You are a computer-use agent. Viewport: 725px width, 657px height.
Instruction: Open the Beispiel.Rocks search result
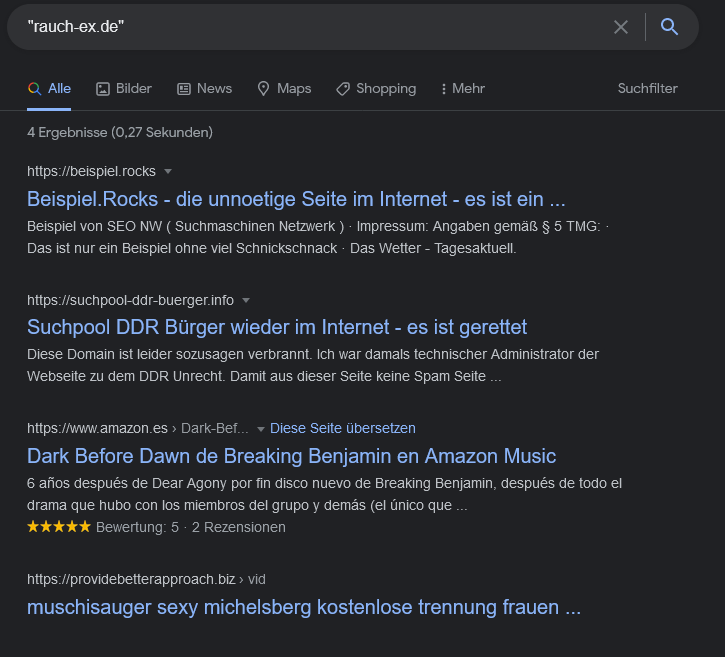pos(296,198)
